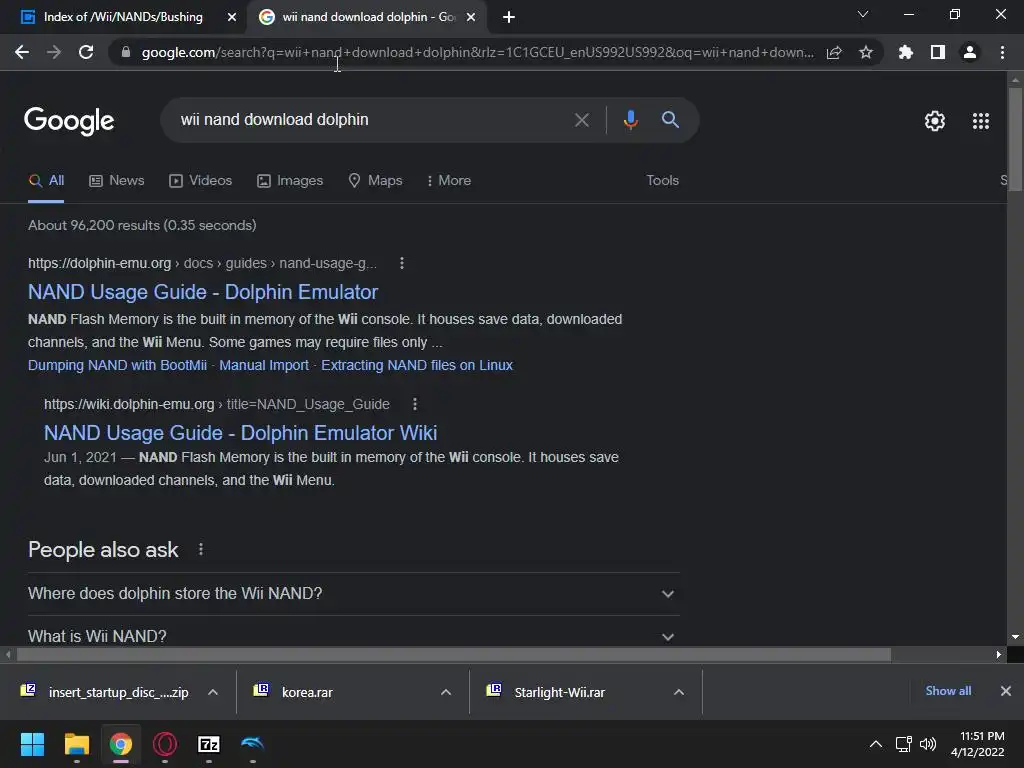The height and width of the screenshot is (768, 1024).
Task: Open options for insert_startup_disc zip download
Action: [x=213, y=692]
